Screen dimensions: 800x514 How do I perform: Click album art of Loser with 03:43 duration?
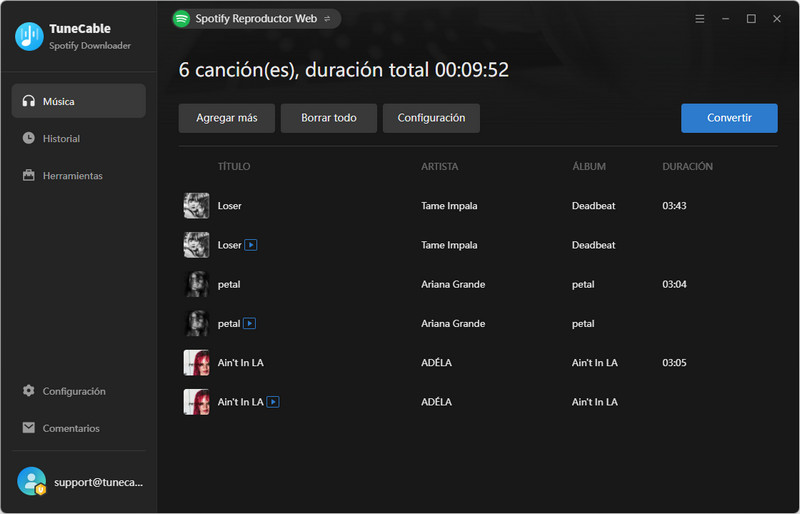click(196, 206)
